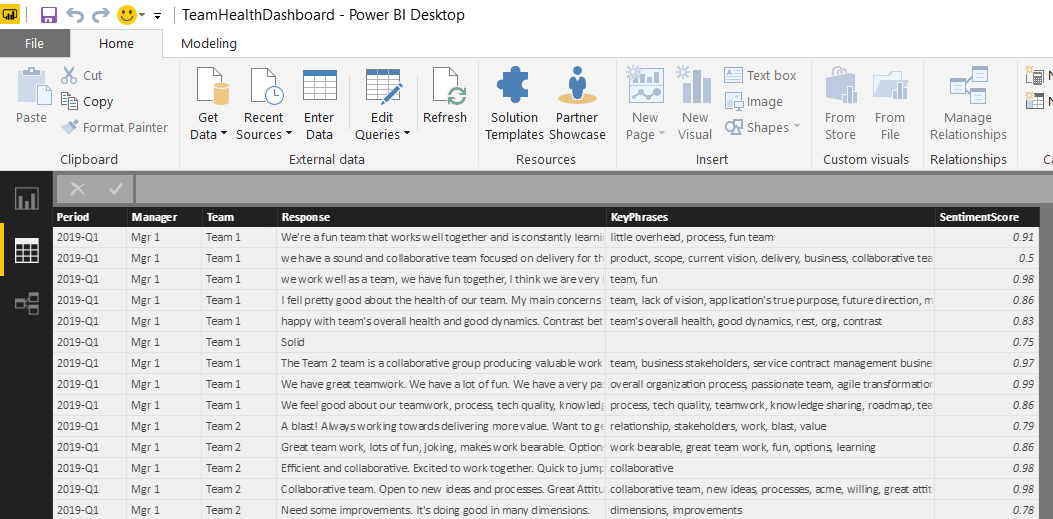Click the Redo arrow icon
Image resolution: width=1053 pixels, height=519 pixels.
coord(100,15)
